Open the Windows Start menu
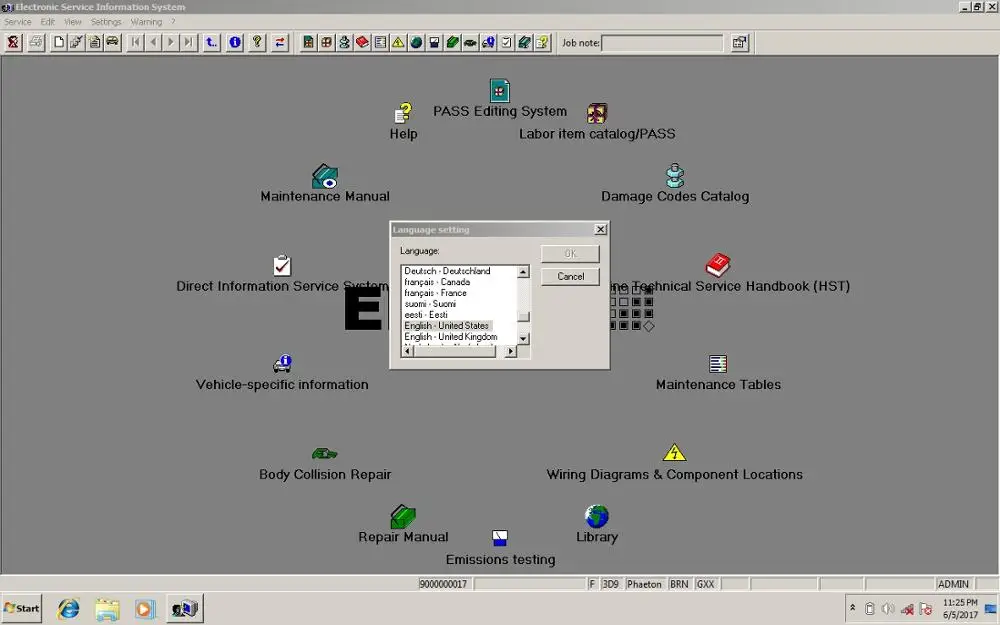The width and height of the screenshot is (1000, 625). [x=22, y=608]
